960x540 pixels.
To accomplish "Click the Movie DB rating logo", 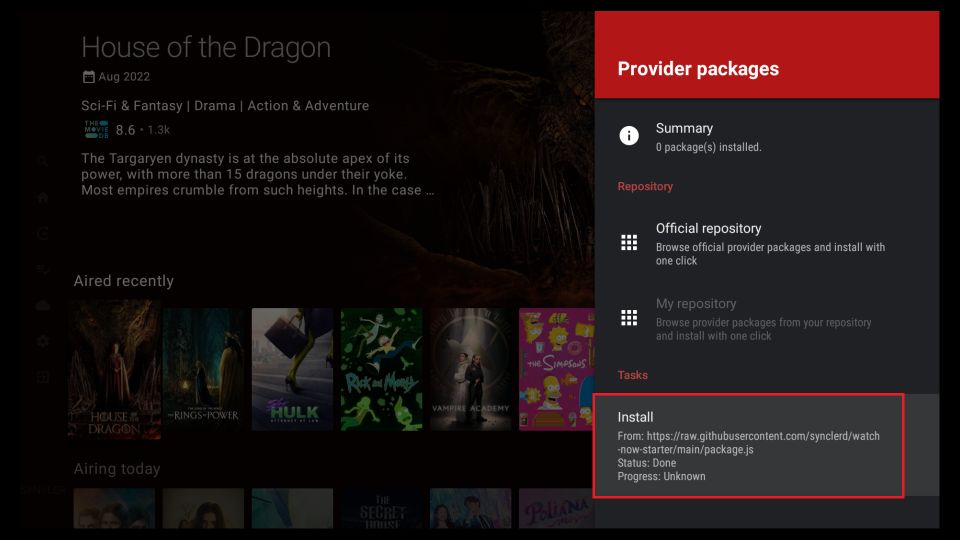I will [x=96, y=129].
